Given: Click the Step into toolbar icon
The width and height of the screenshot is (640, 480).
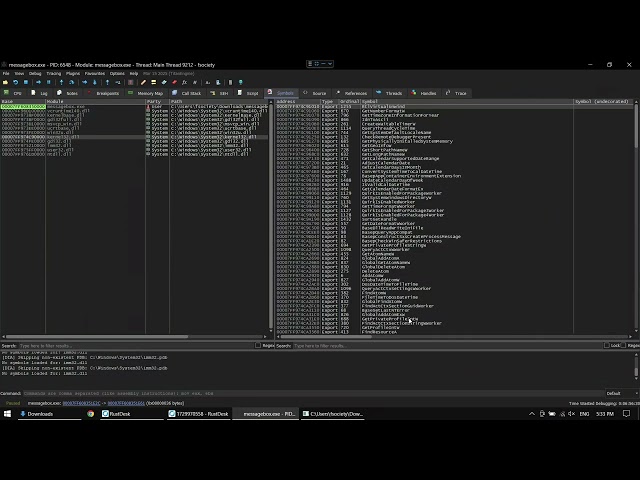Looking at the screenshot, I should (x=62, y=82).
